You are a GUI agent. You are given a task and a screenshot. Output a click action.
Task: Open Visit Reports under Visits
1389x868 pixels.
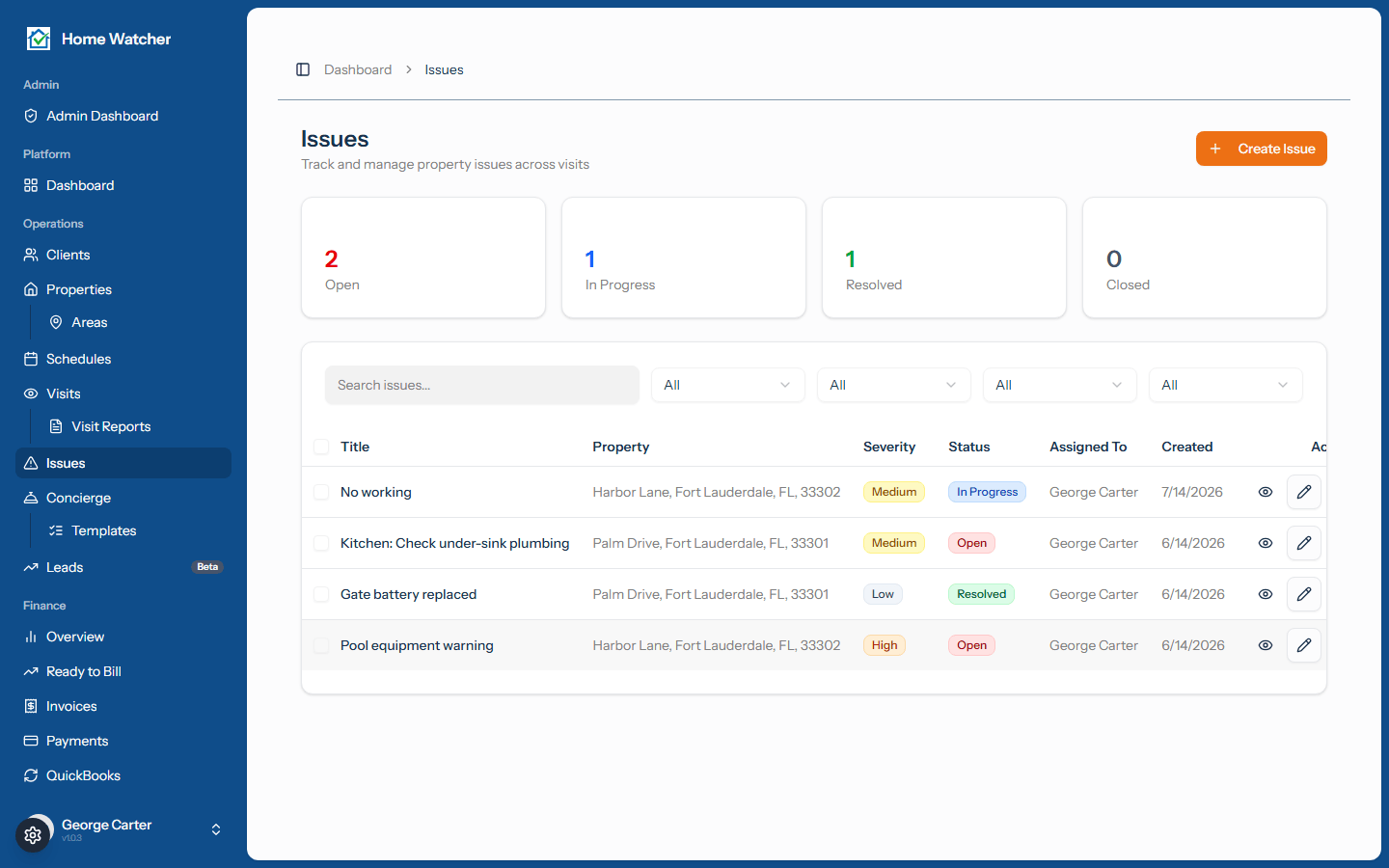[x=136, y=426]
